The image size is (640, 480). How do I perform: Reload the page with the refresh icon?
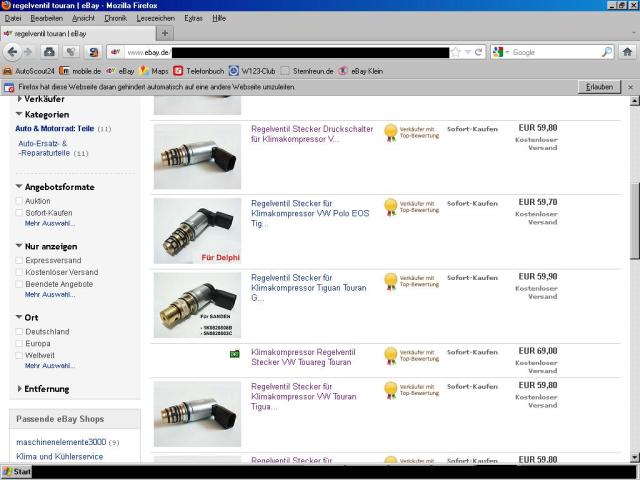pyautogui.click(x=479, y=52)
